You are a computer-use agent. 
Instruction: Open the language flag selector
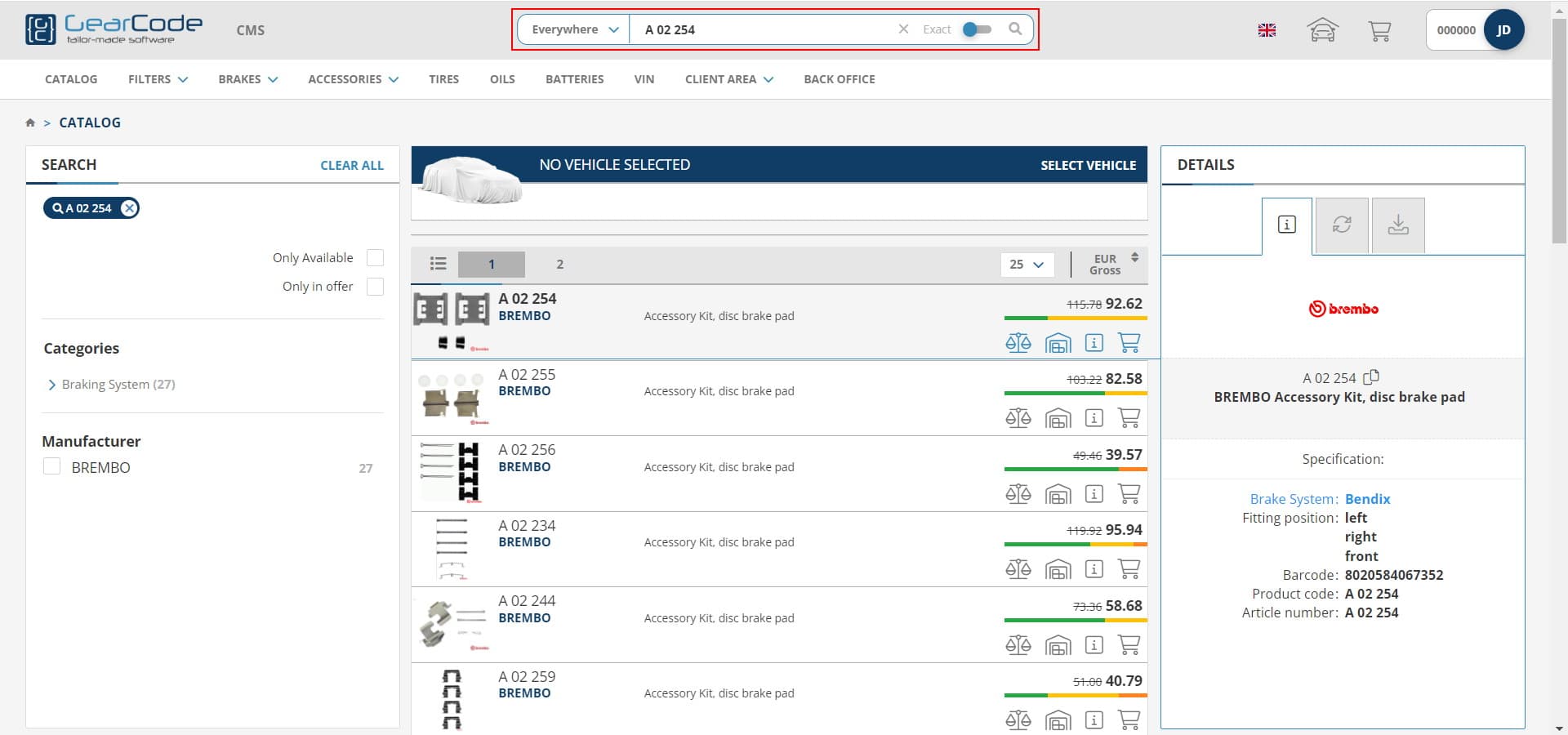click(1267, 30)
